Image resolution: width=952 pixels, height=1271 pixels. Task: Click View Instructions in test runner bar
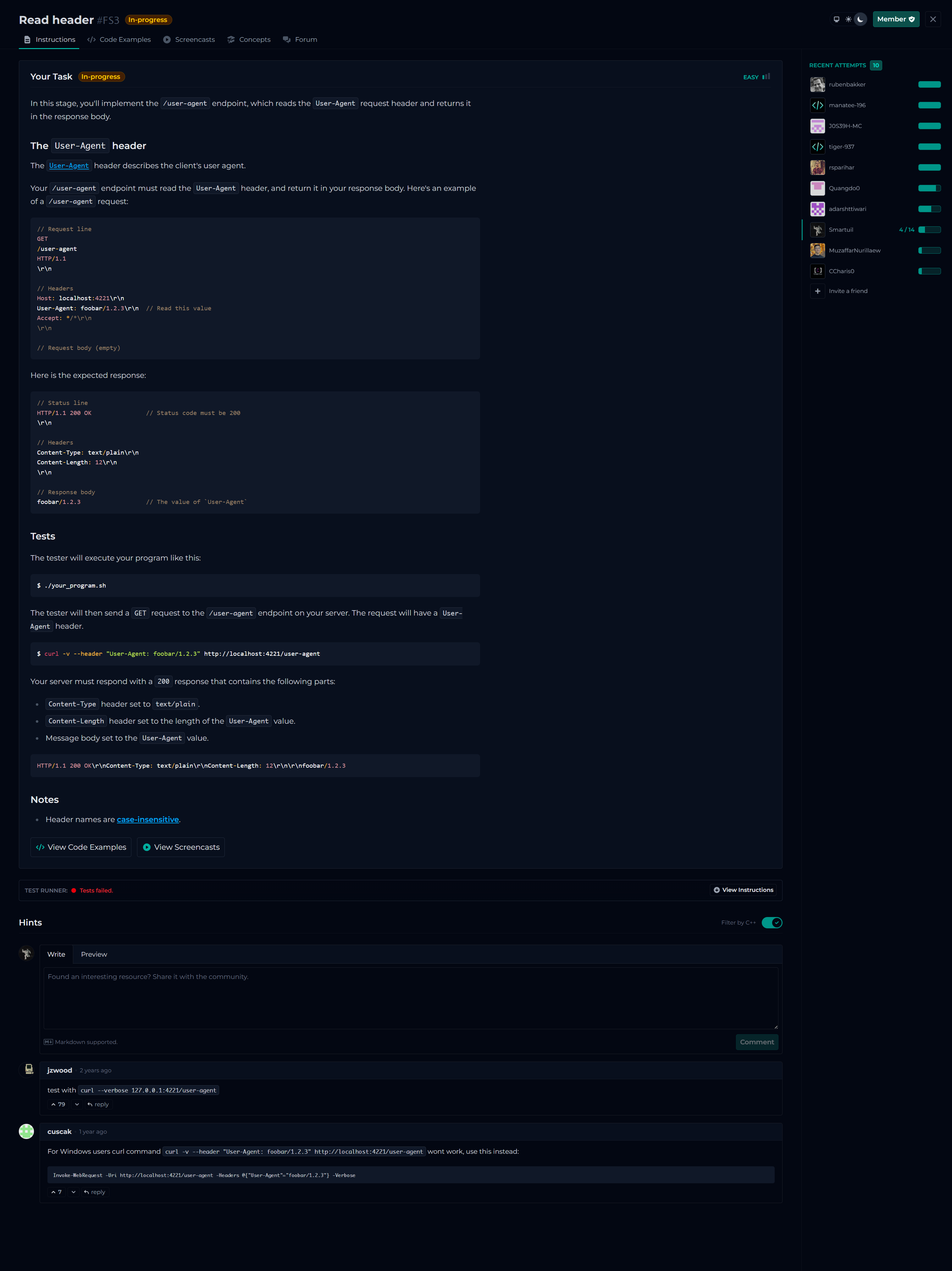pos(744,890)
